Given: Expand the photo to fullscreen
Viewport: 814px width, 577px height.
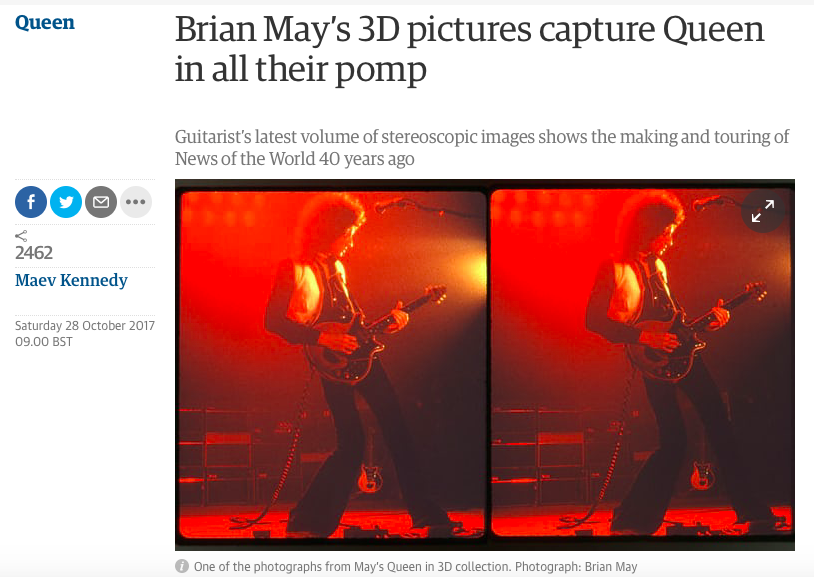Looking at the screenshot, I should pyautogui.click(x=763, y=211).
